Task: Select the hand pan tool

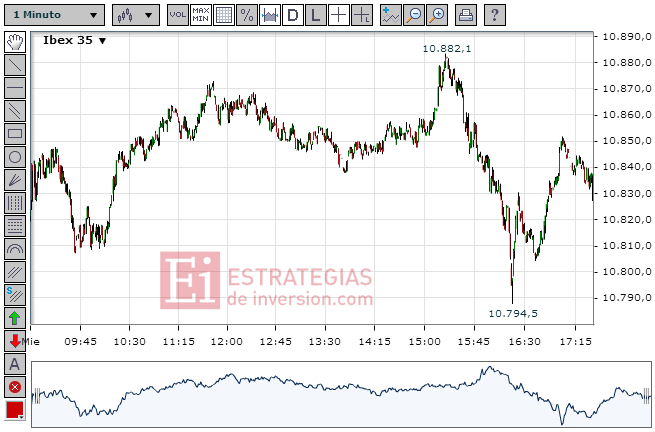Action: click(15, 42)
